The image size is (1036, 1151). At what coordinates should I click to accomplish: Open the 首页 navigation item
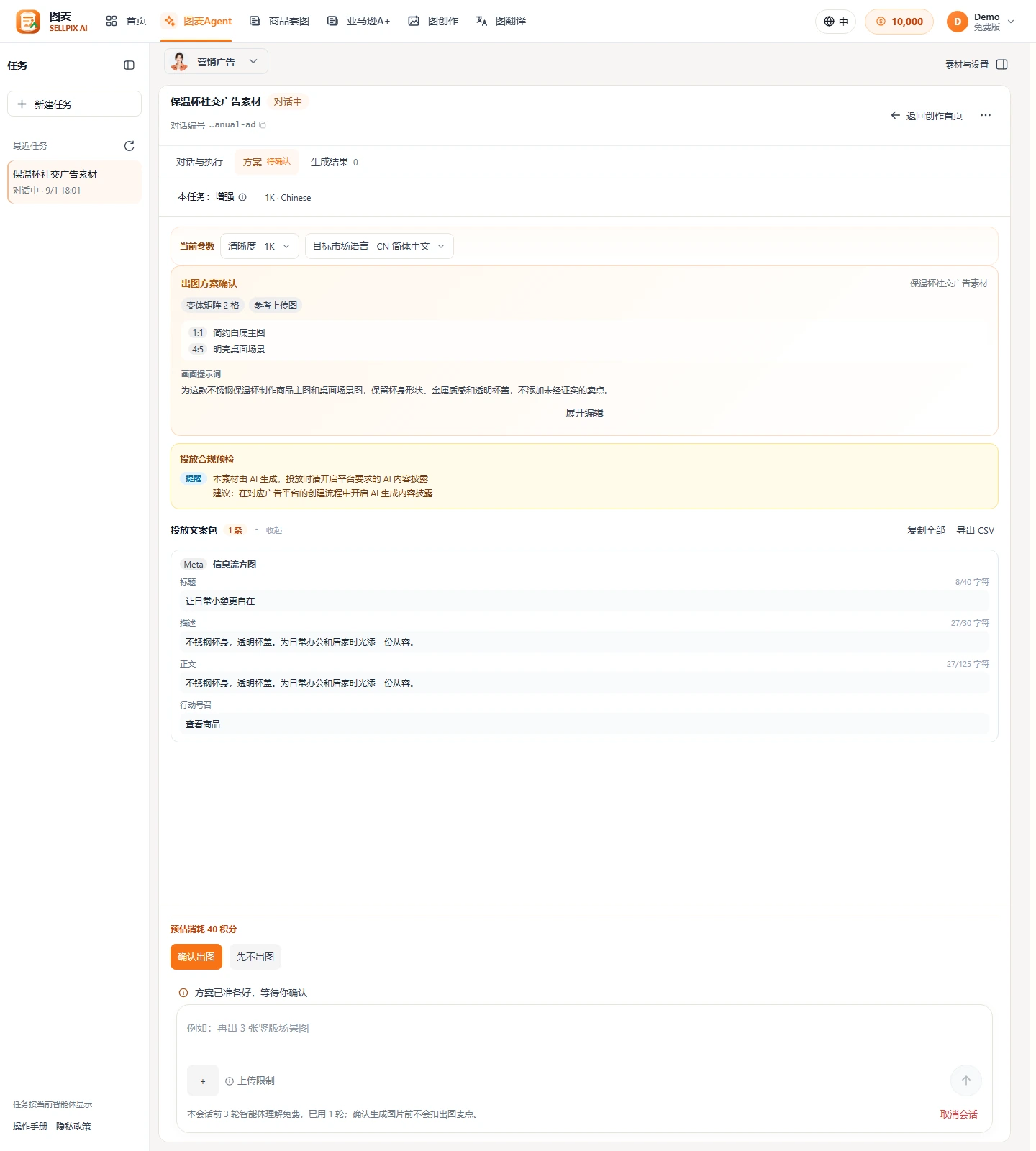click(x=126, y=22)
